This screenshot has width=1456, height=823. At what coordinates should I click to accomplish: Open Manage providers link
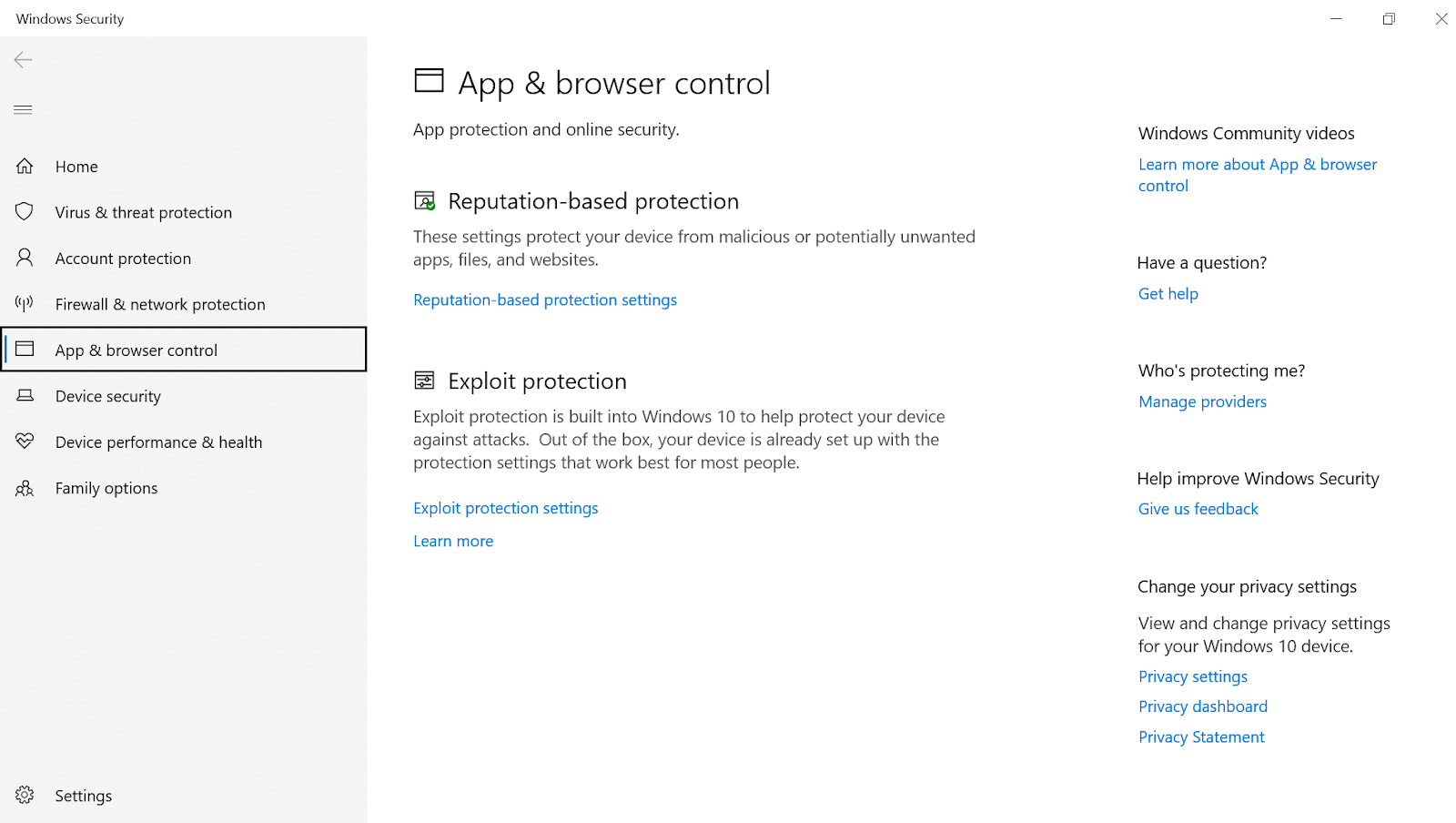1201,401
